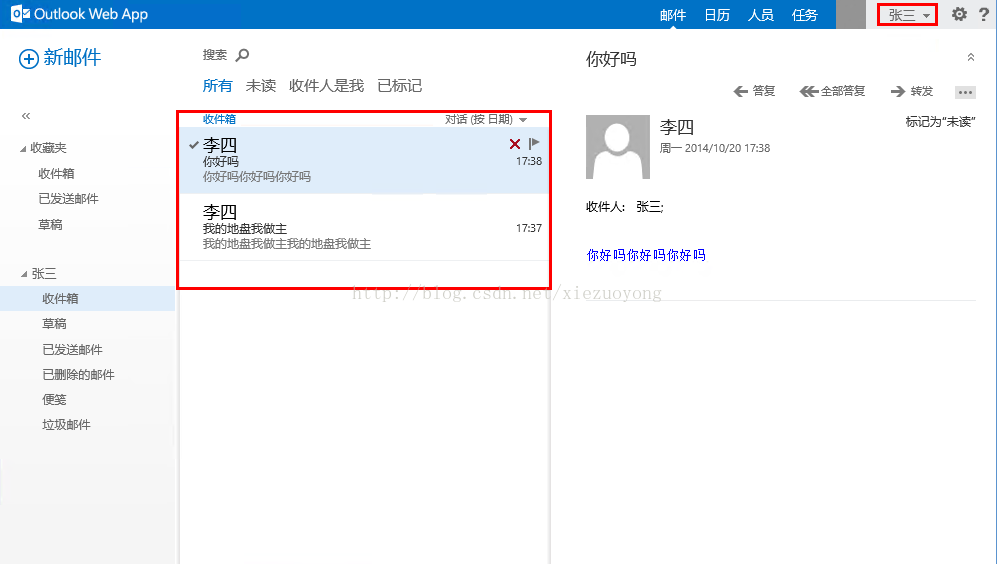This screenshot has height=564, width=997.
Task: Click the 搜索 search field
Action: [215, 55]
